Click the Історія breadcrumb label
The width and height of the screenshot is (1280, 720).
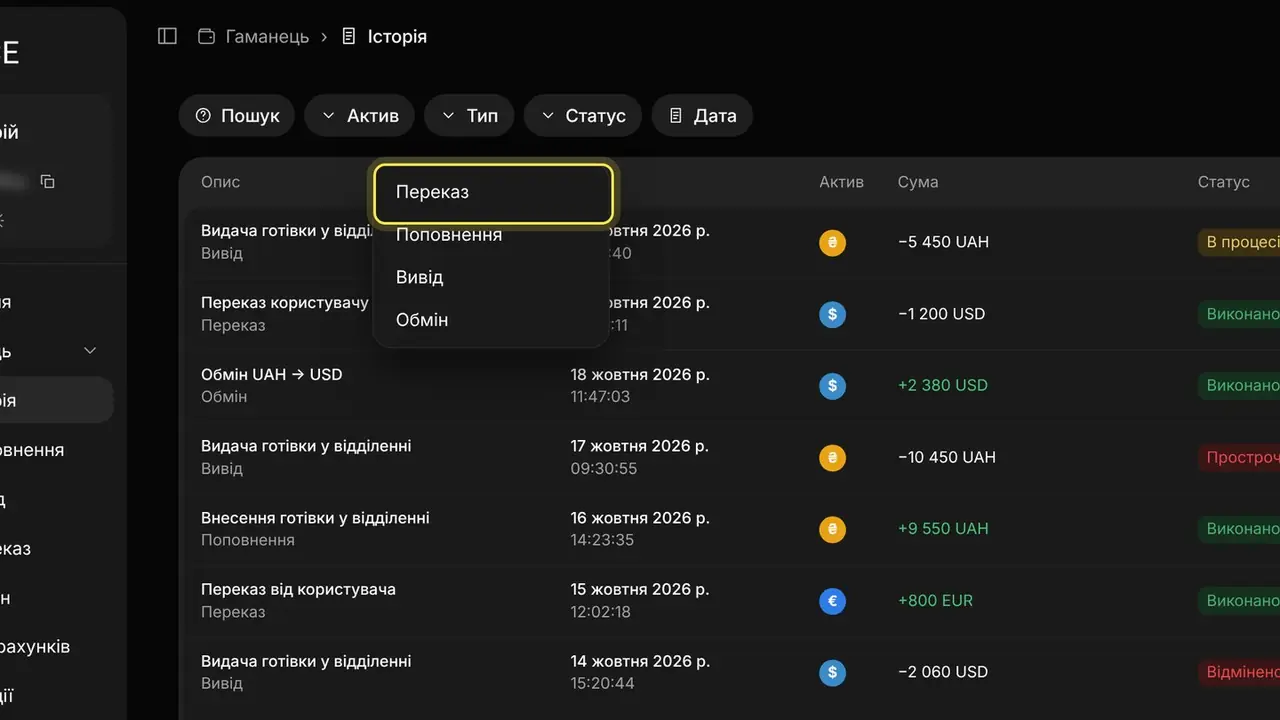pyautogui.click(x=397, y=36)
